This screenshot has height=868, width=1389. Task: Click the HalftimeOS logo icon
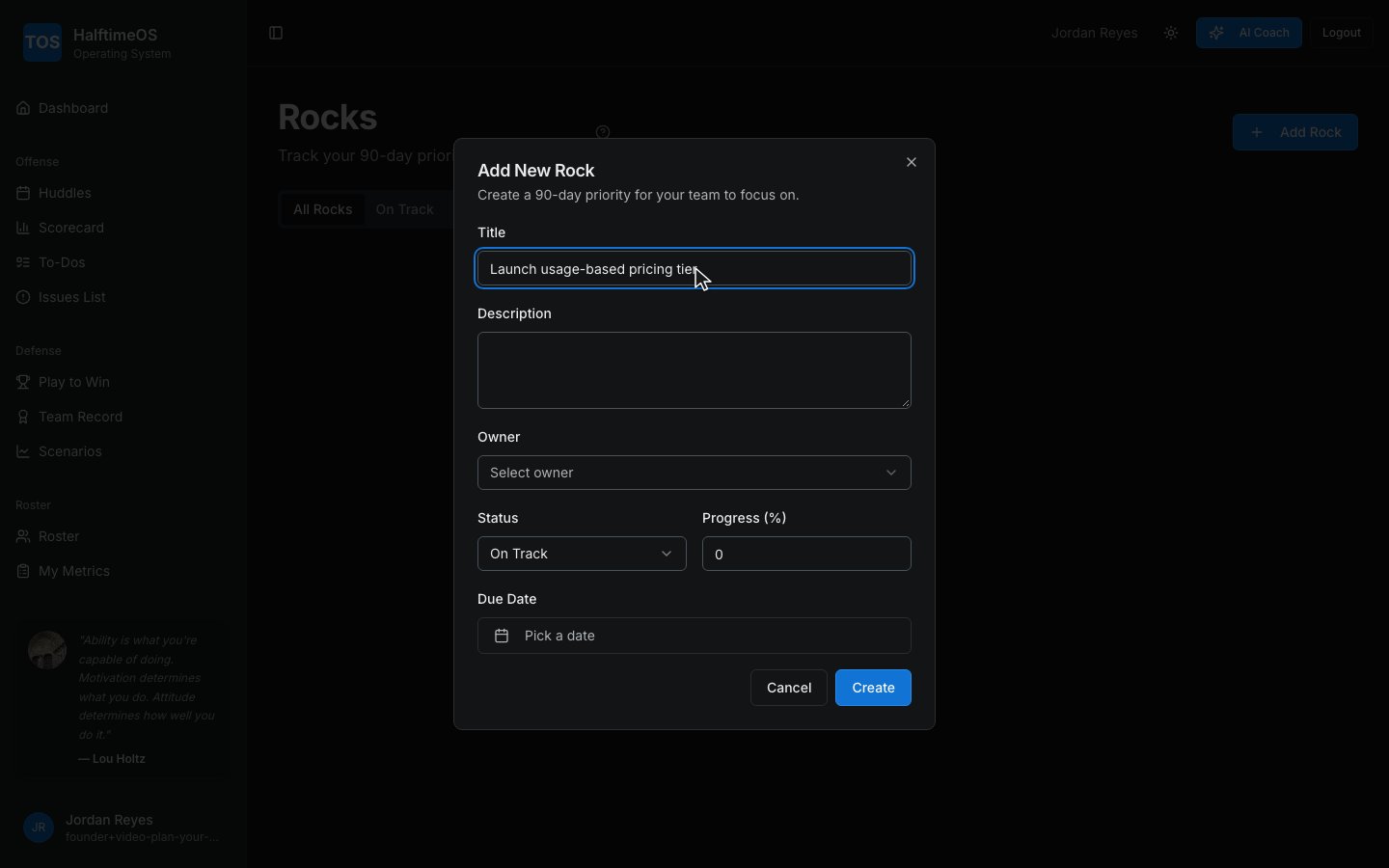tap(42, 42)
